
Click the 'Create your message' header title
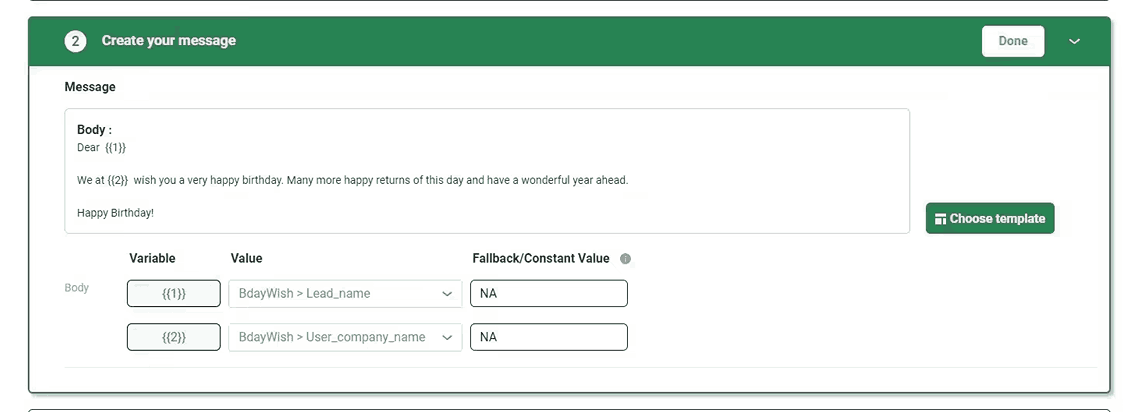tap(169, 41)
